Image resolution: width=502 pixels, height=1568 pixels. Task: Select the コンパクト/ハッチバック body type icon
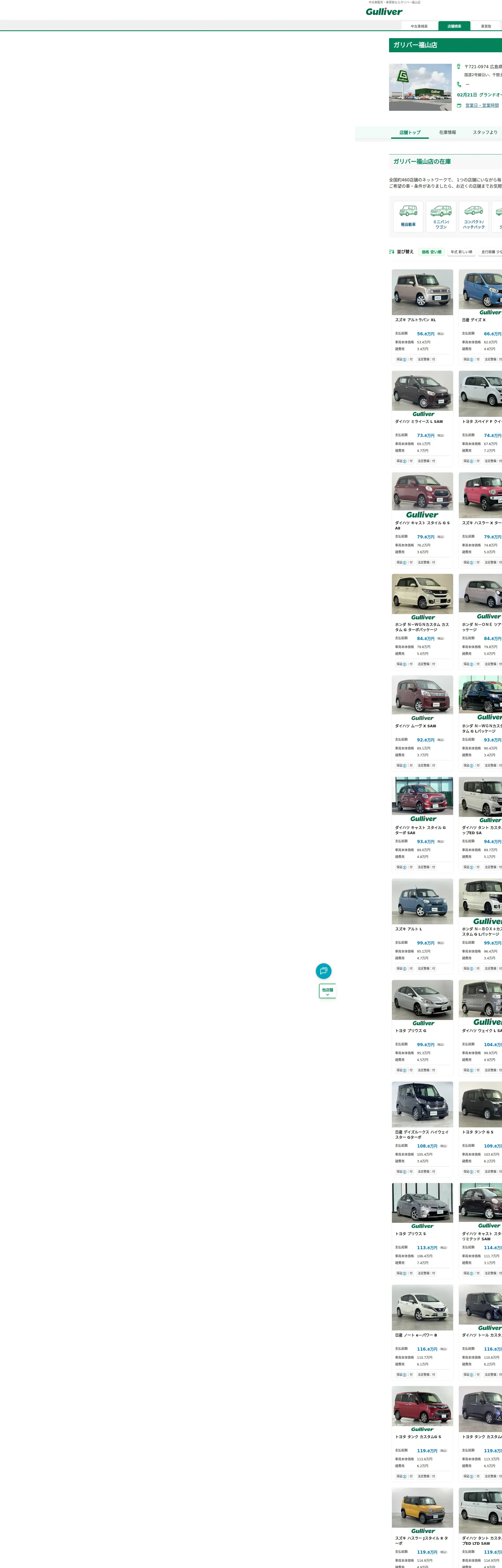(474, 216)
